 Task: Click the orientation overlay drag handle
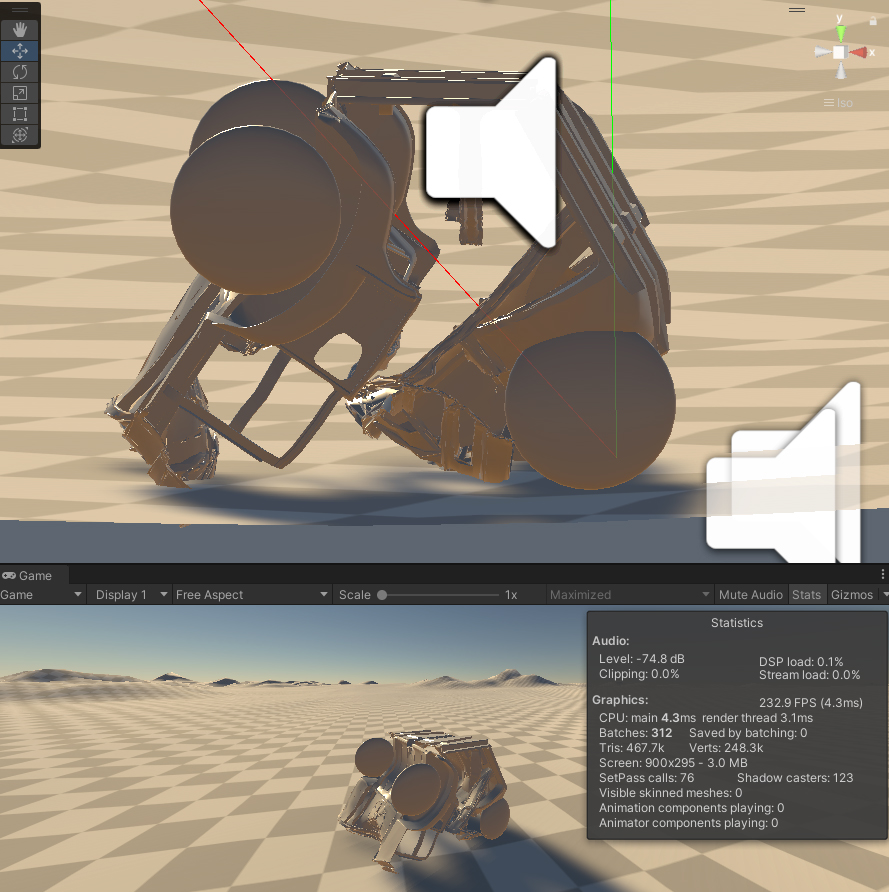(x=797, y=10)
